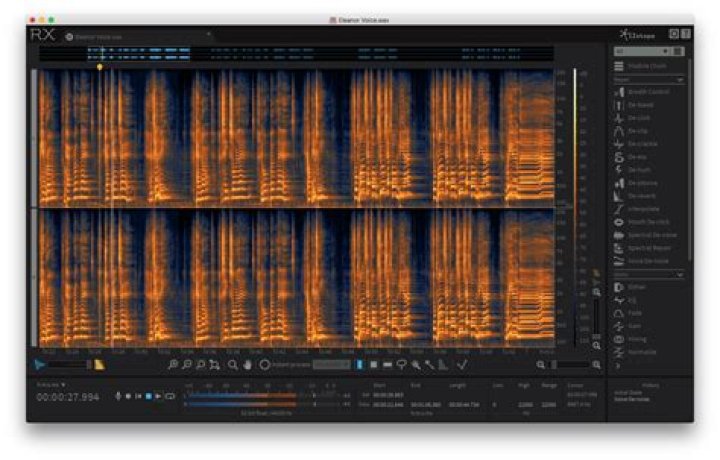Click the zoom-to-fit crop icon
The height and width of the screenshot is (460, 720).
click(x=214, y=365)
